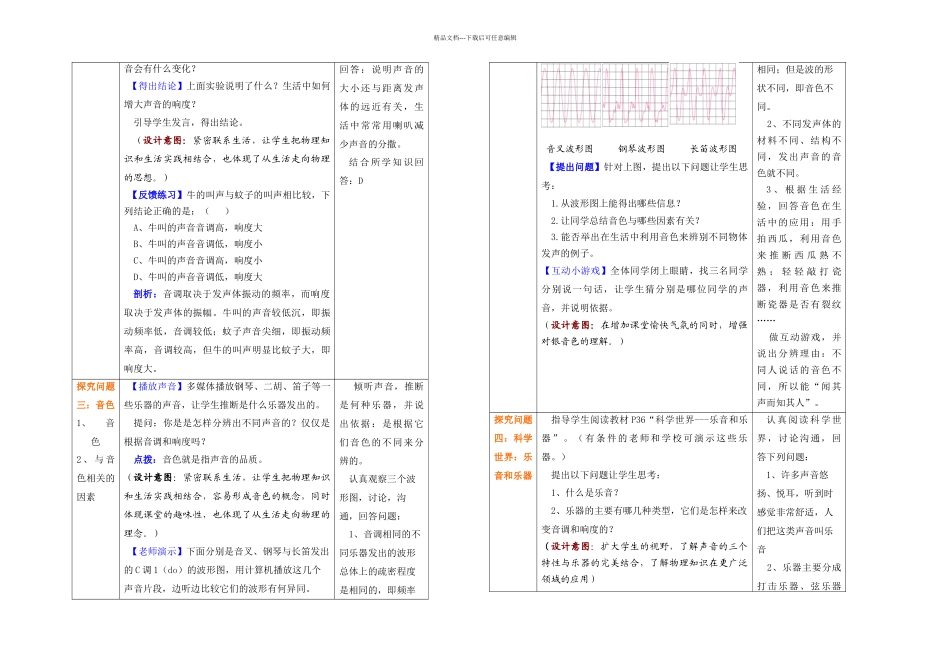
Task: Click the orange 探究问题三：音色 heading
Action: (x=95, y=395)
